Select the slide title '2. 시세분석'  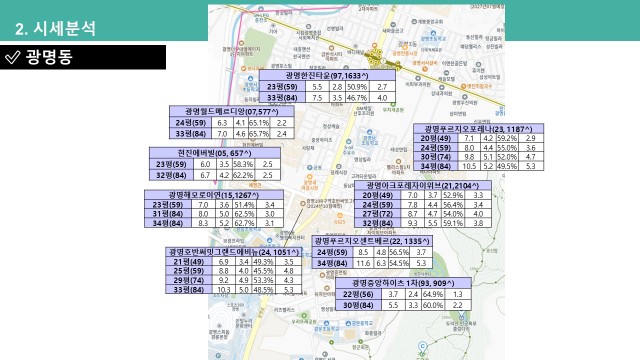point(56,29)
